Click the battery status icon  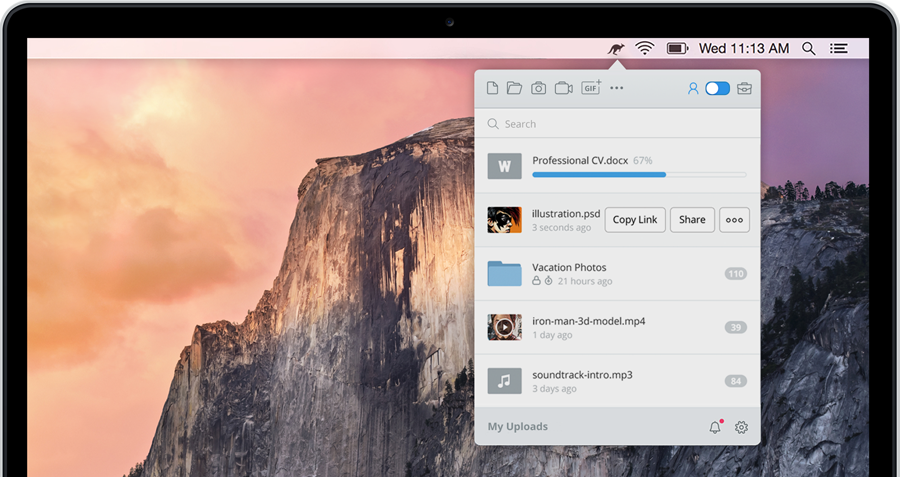point(677,48)
